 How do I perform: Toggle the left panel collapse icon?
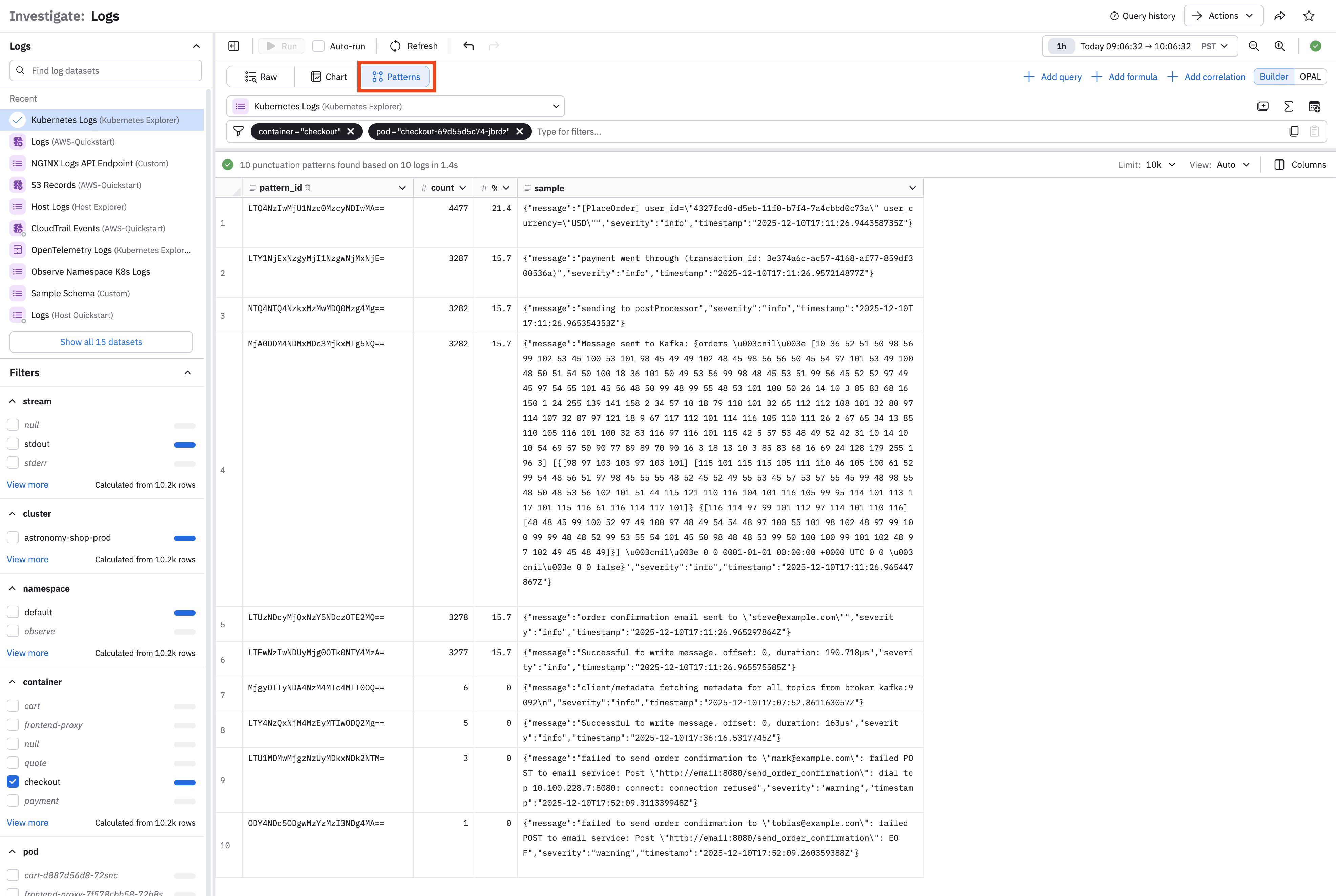tap(234, 46)
